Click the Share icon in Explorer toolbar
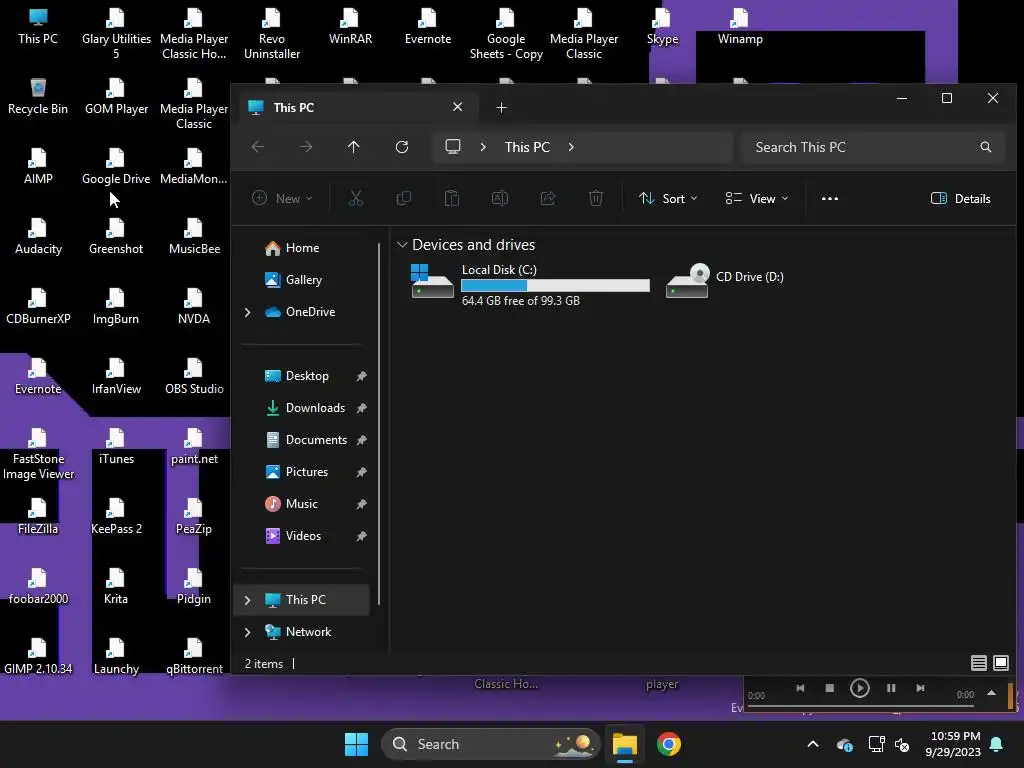The height and width of the screenshot is (768, 1024). point(548,199)
